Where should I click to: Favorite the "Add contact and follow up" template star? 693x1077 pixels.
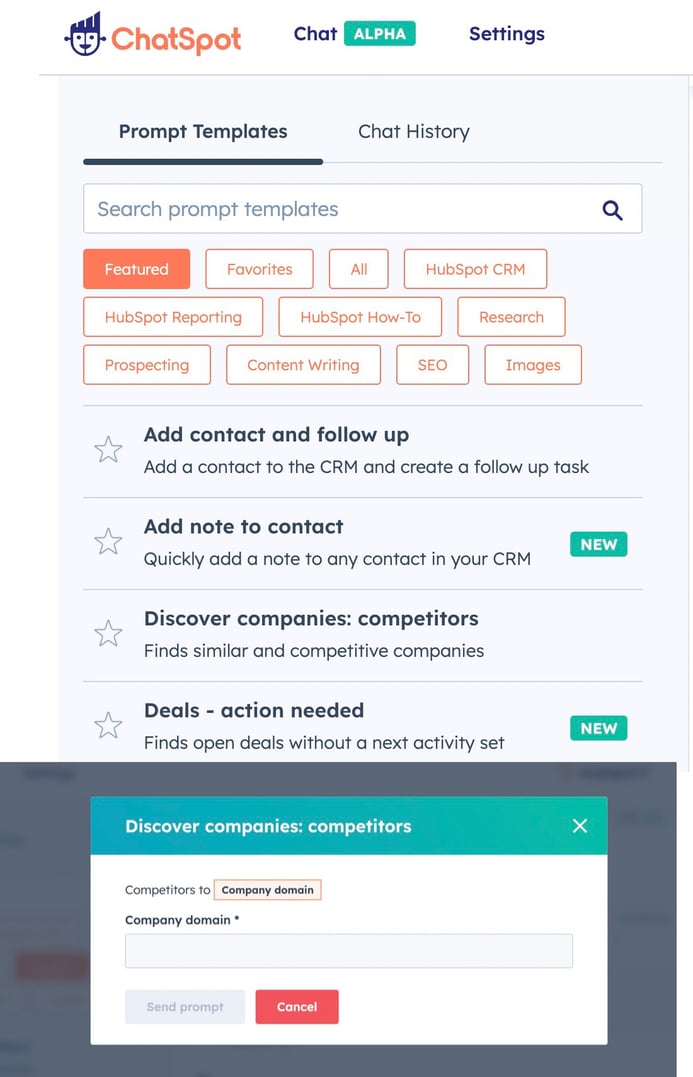pyautogui.click(x=108, y=449)
